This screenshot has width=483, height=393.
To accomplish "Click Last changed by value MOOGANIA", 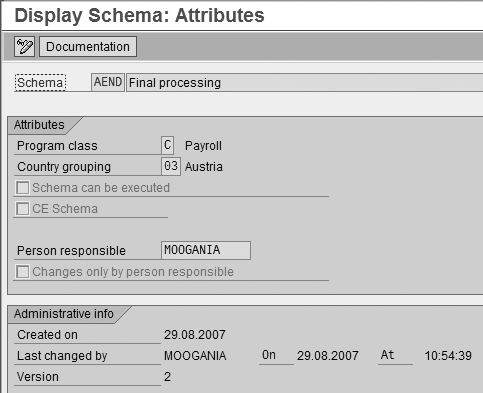I will click(x=195, y=356).
